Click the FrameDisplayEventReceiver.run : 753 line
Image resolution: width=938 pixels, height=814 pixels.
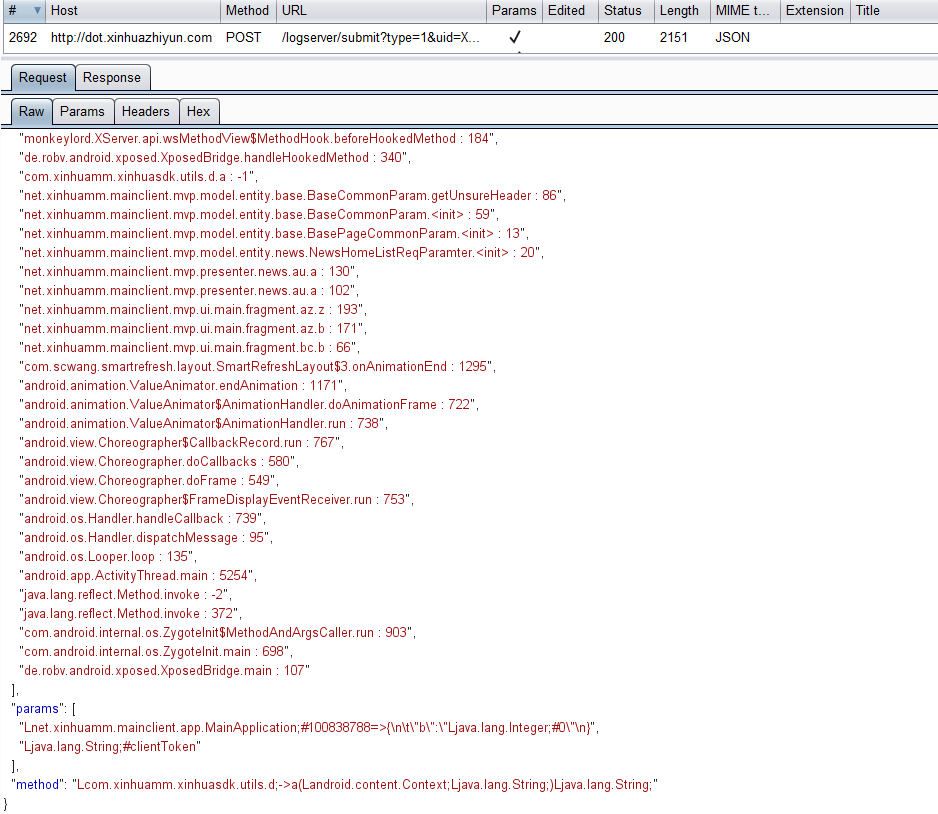point(217,500)
